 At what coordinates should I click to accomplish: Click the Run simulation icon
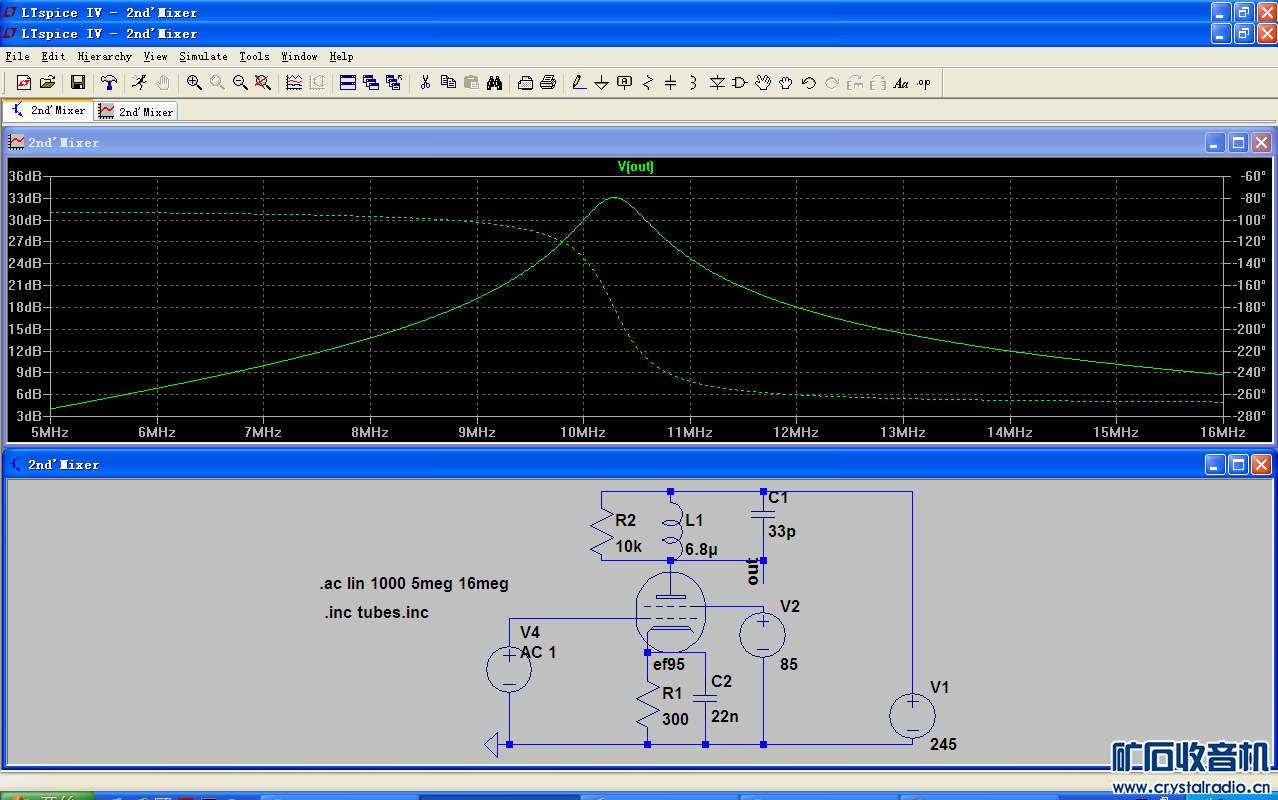coord(139,83)
